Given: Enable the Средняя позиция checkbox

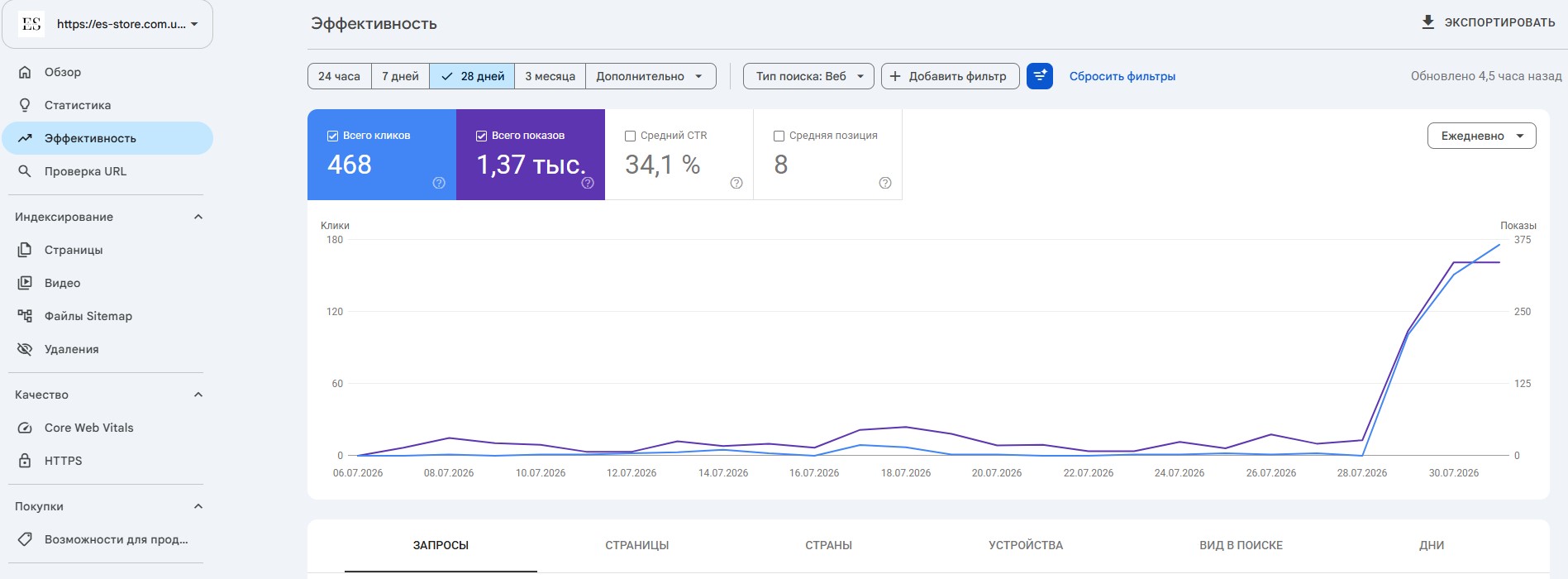Looking at the screenshot, I should point(779,136).
